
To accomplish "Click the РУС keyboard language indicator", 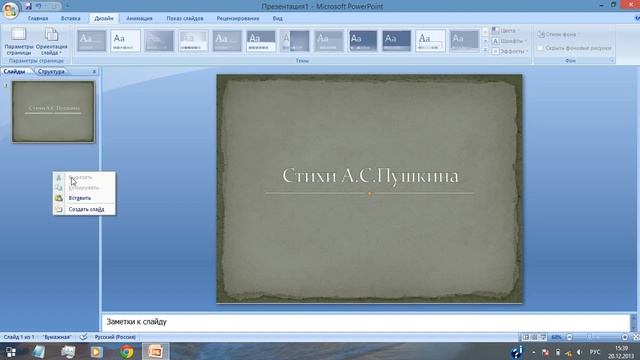I will [x=595, y=352].
